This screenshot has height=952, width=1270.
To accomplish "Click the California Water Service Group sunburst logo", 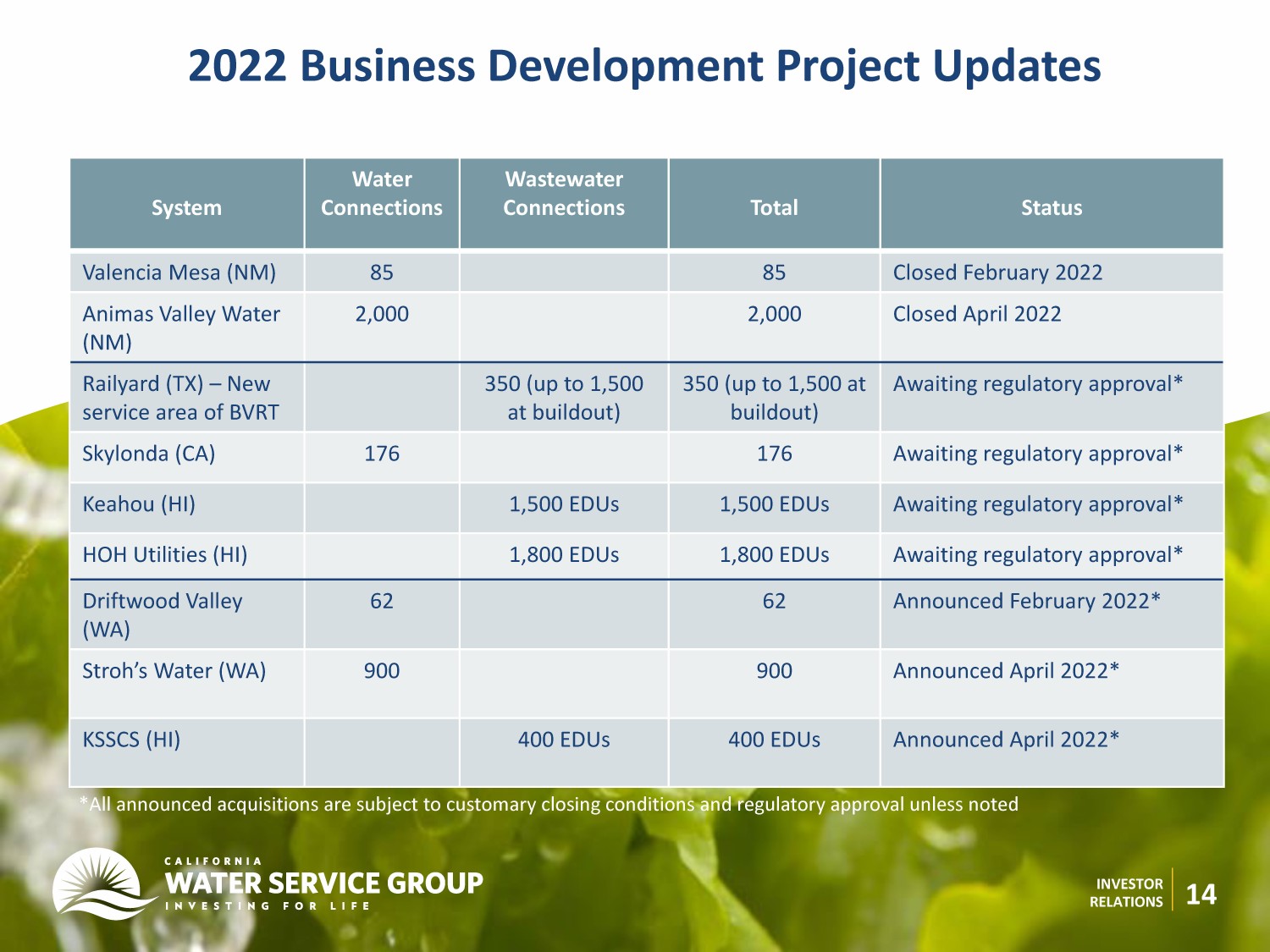I will tap(103, 883).
